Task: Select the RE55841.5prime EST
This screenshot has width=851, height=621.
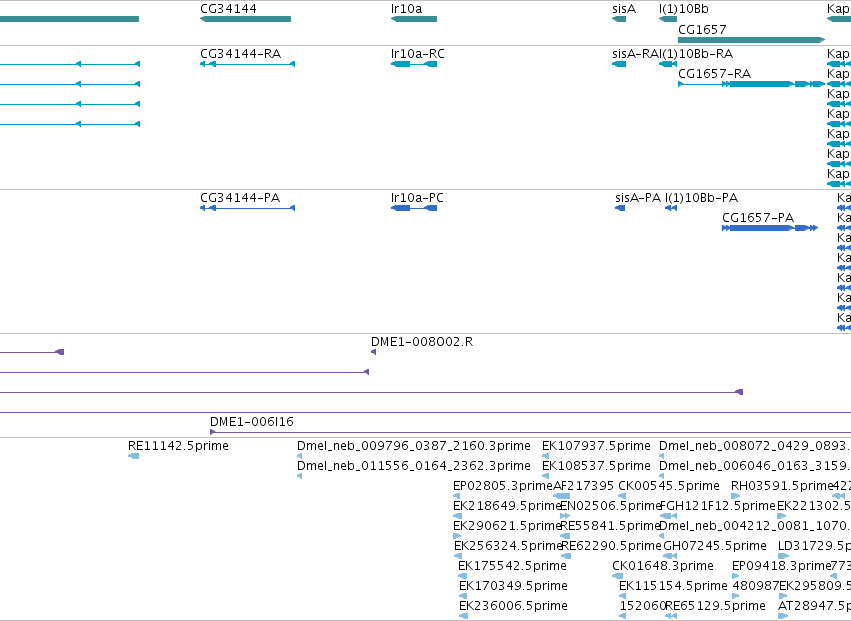Action: click(565, 536)
